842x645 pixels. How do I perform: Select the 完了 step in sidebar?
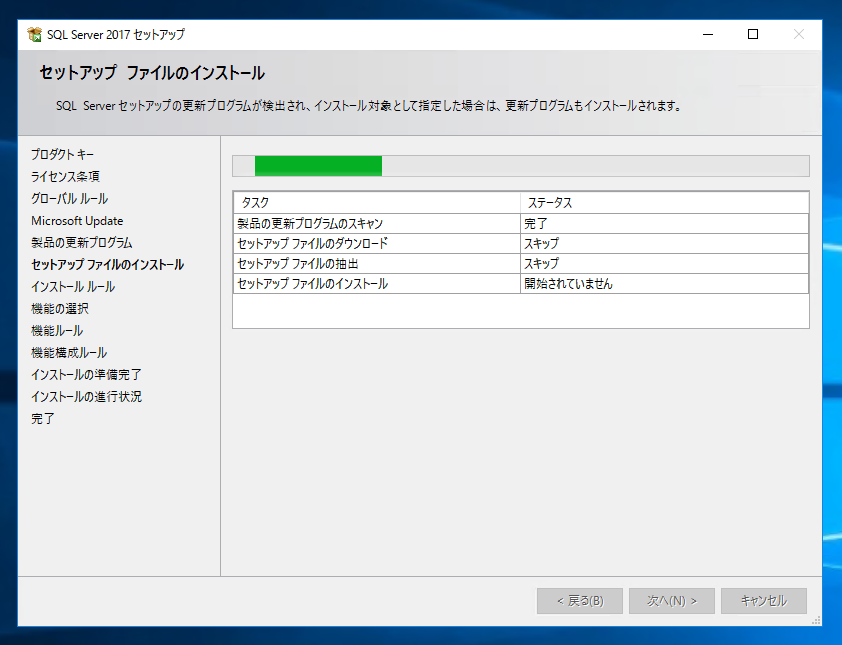pos(42,418)
